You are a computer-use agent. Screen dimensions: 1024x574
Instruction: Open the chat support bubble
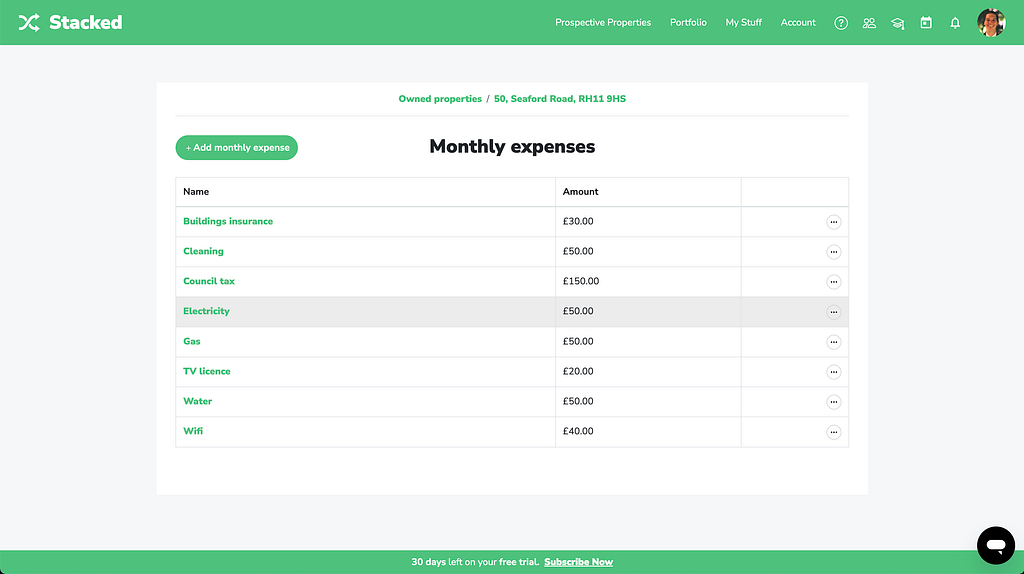pos(995,545)
